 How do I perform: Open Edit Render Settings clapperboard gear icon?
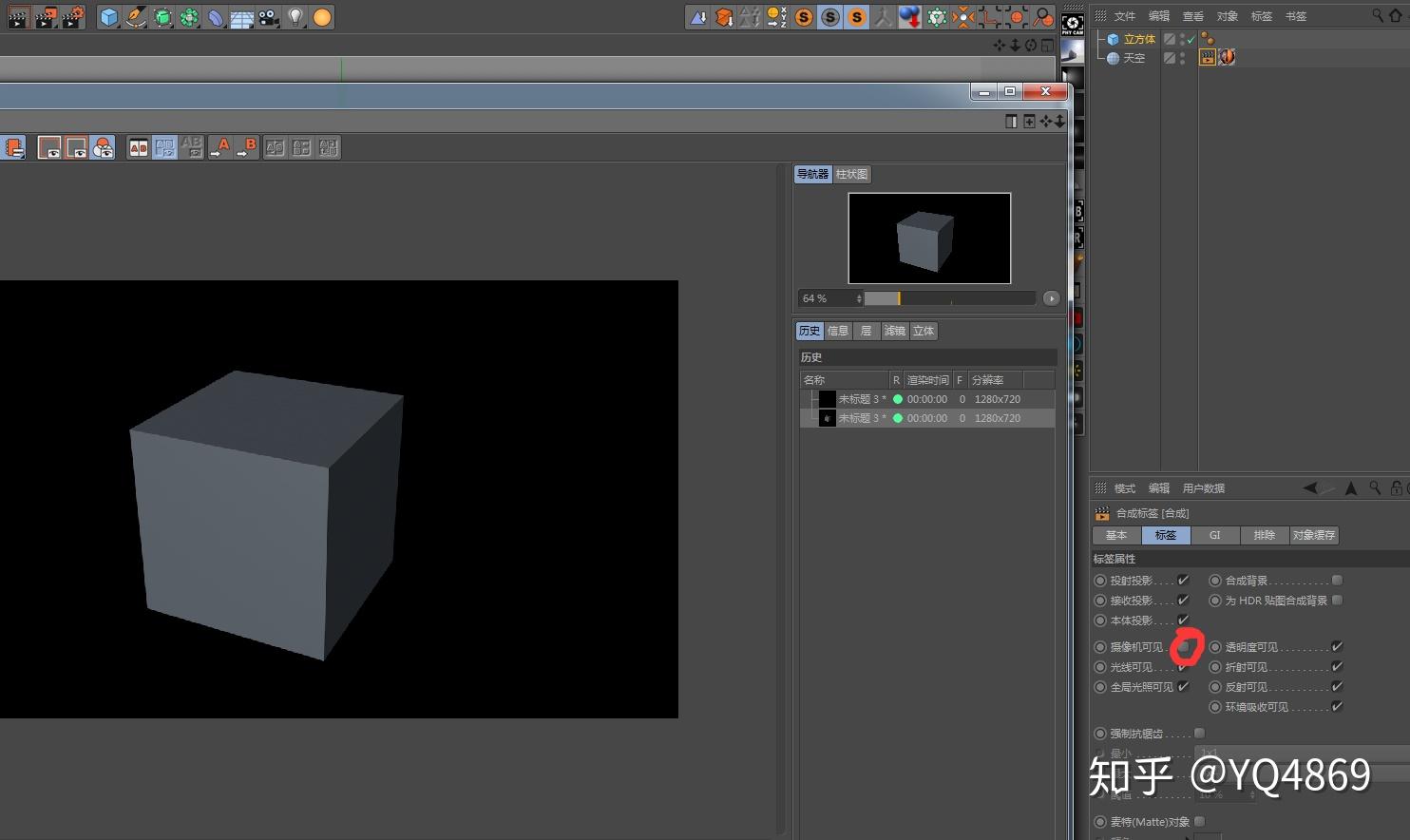pos(73,17)
